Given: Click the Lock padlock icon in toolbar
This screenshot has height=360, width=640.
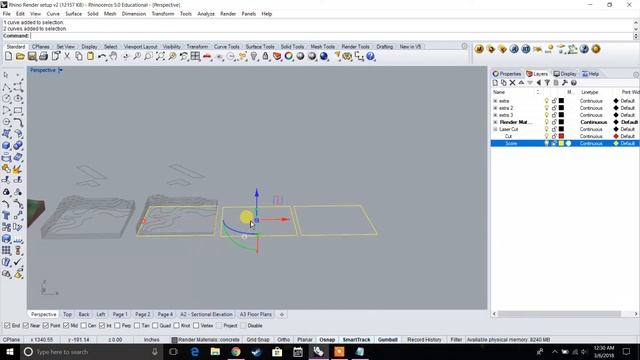Looking at the screenshot, I should tap(266, 56).
